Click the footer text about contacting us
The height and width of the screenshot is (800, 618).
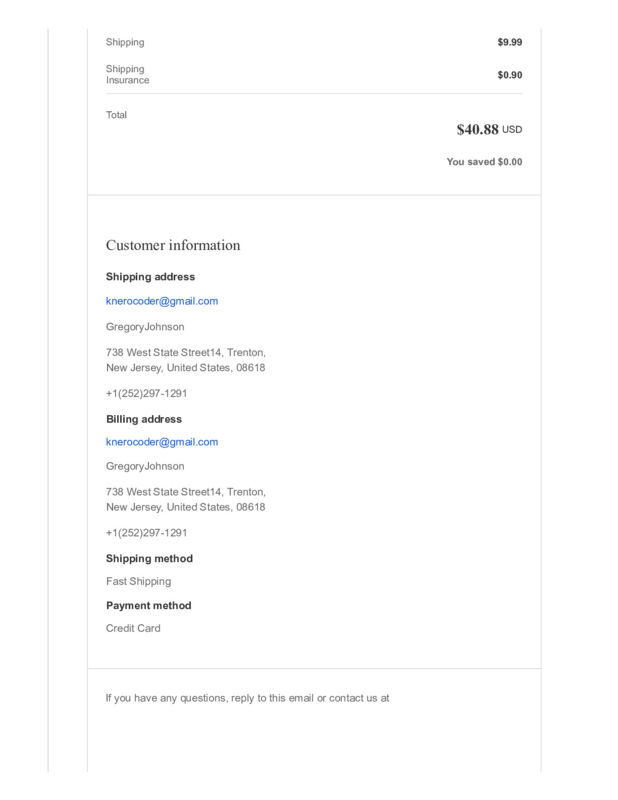248,698
